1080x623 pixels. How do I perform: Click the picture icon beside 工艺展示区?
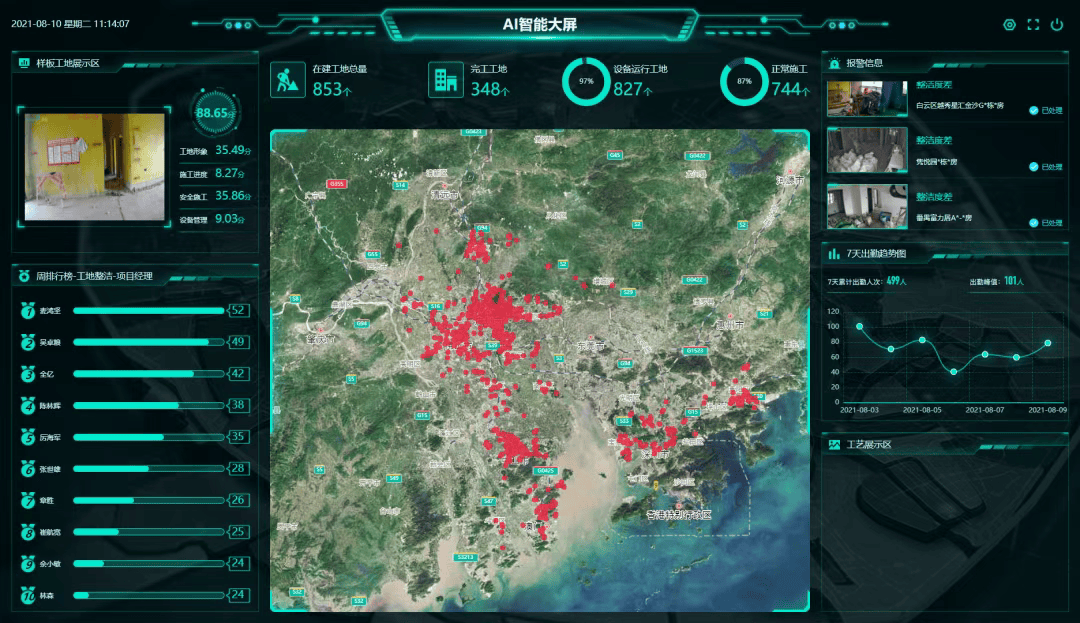pyautogui.click(x=834, y=444)
